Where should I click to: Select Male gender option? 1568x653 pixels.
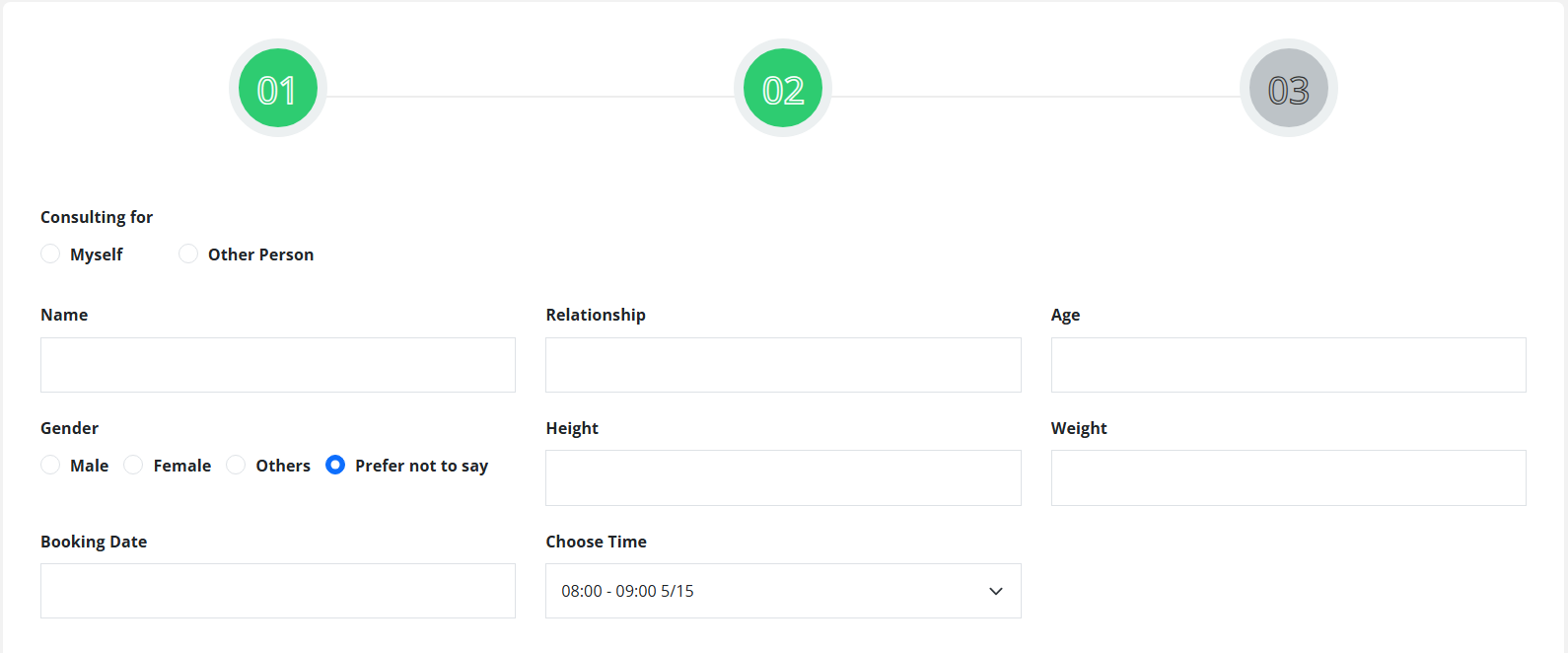click(x=50, y=466)
